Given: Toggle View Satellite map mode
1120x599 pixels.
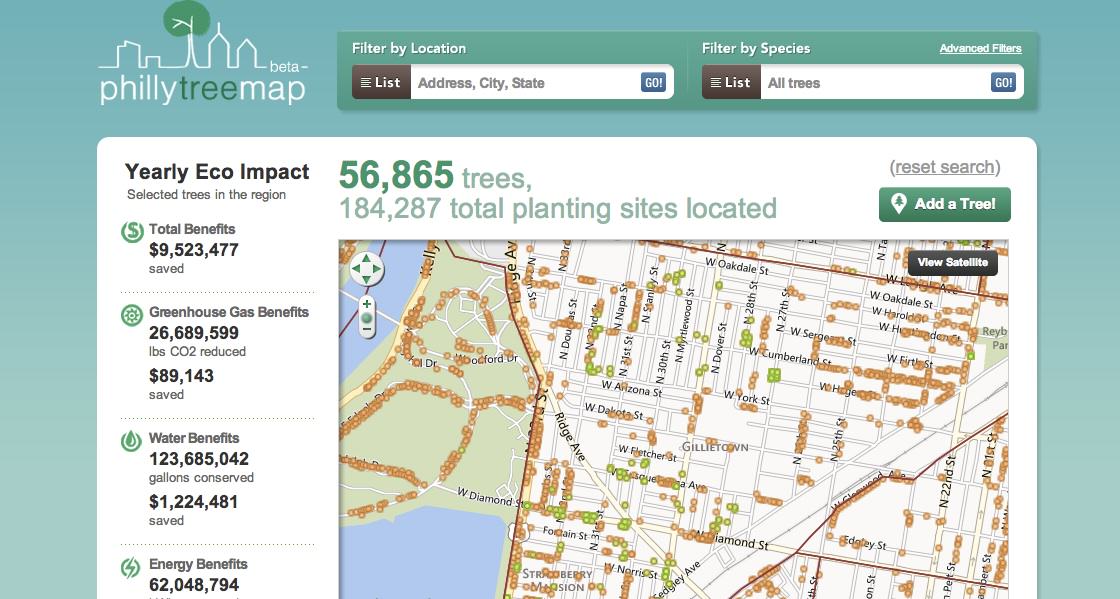Looking at the screenshot, I should (952, 263).
